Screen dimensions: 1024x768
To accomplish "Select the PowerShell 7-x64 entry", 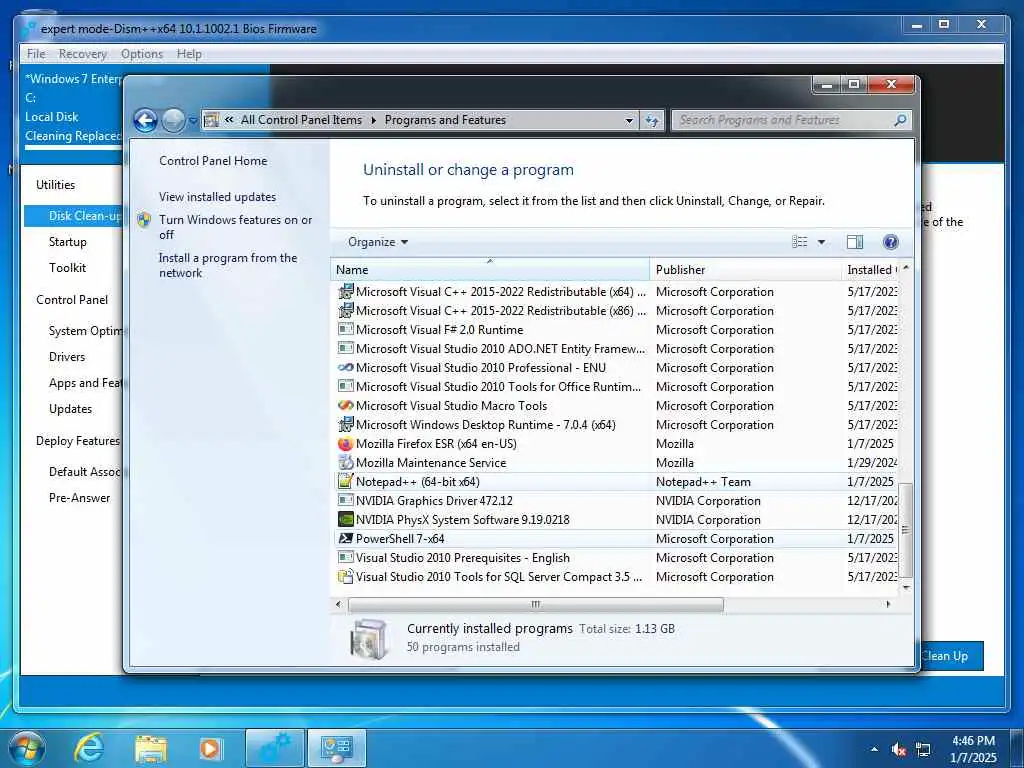I will pyautogui.click(x=616, y=539).
